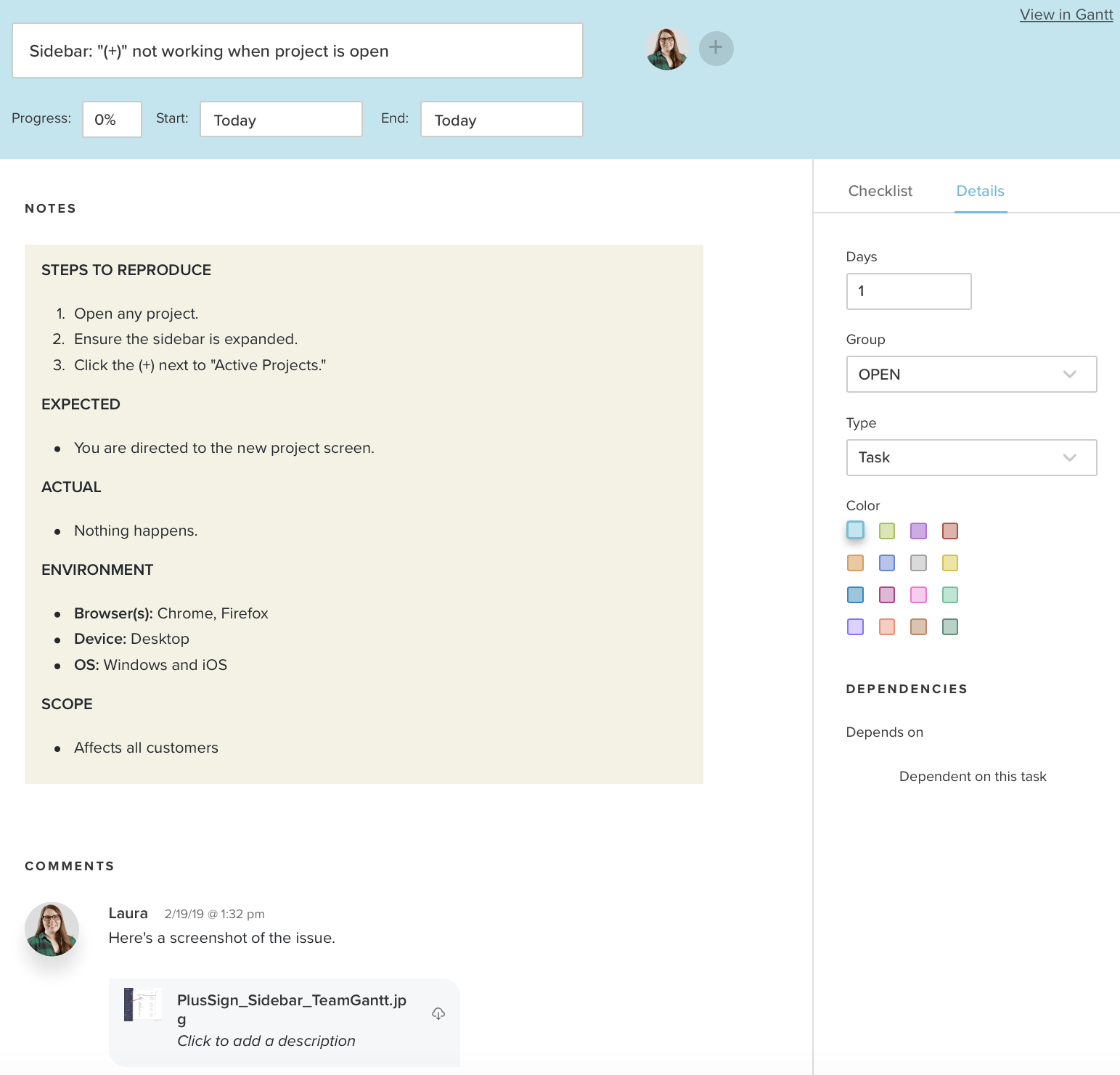Select the yellow color swatch
This screenshot has width=1120, height=1075.
(949, 563)
